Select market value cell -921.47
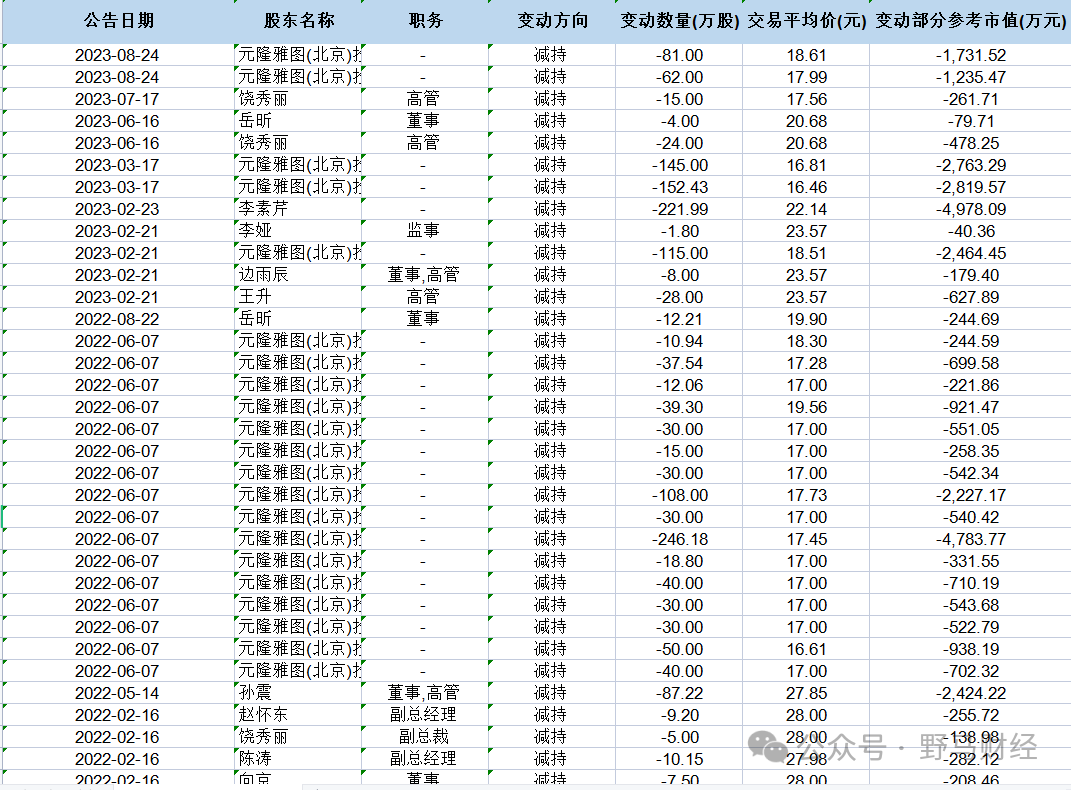This screenshot has width=1071, height=790. (971, 407)
